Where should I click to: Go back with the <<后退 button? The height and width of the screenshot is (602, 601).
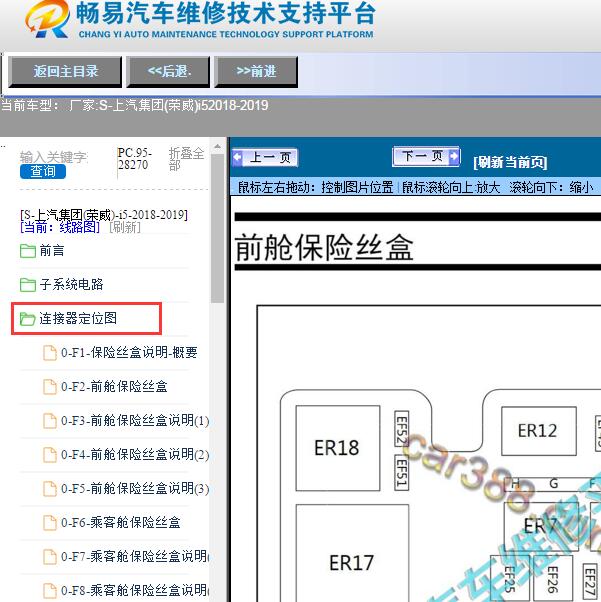click(168, 71)
